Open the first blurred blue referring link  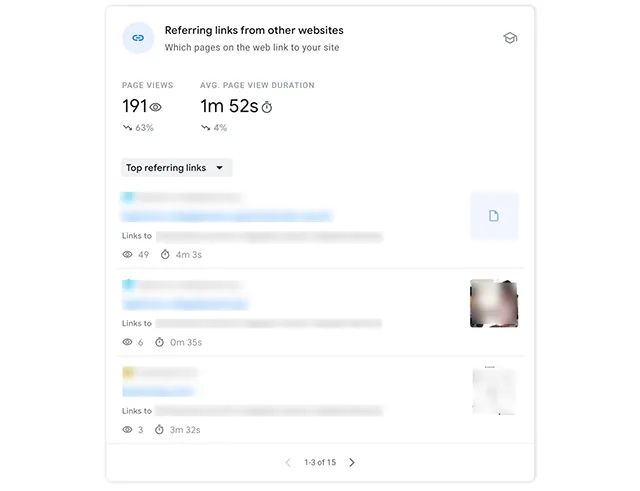point(226,216)
